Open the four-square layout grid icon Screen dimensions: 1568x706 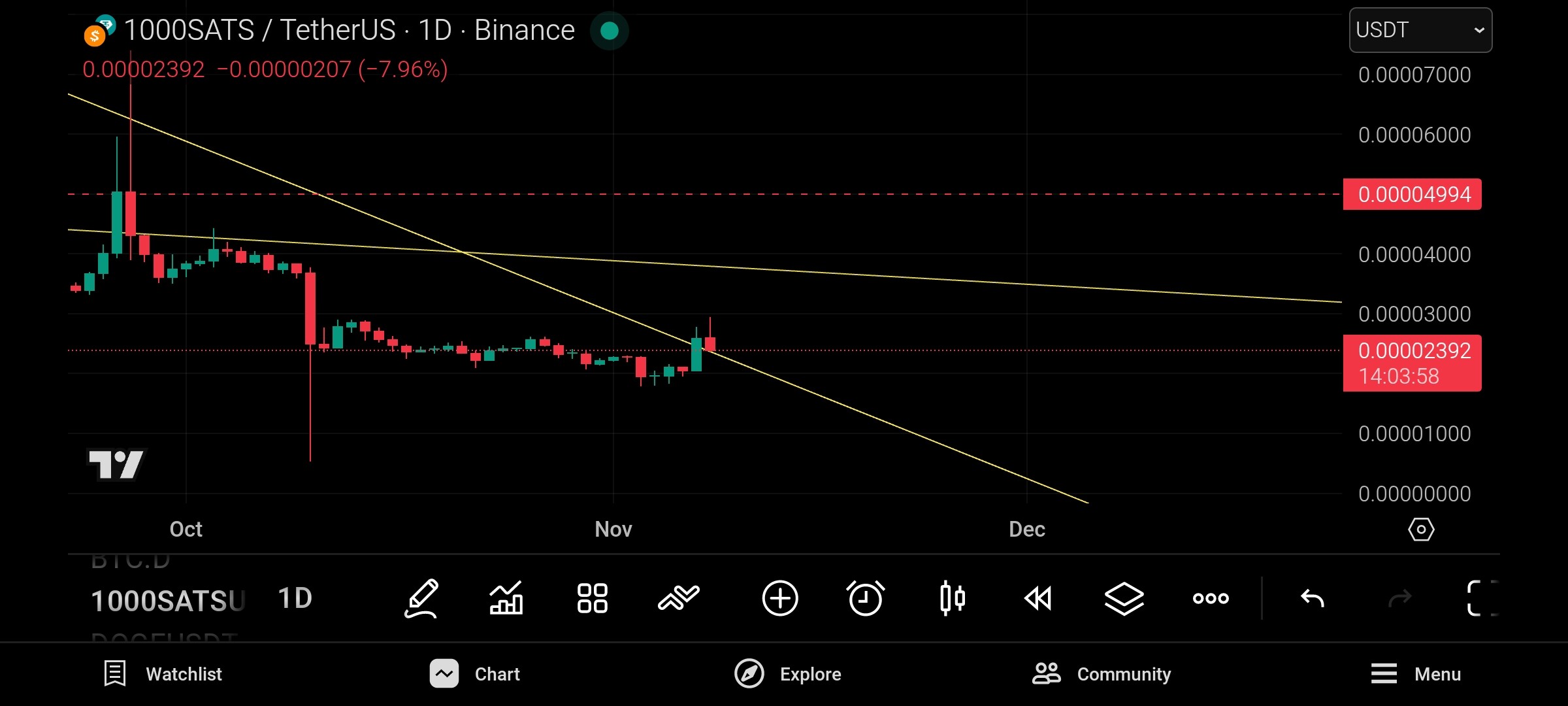pyautogui.click(x=593, y=598)
